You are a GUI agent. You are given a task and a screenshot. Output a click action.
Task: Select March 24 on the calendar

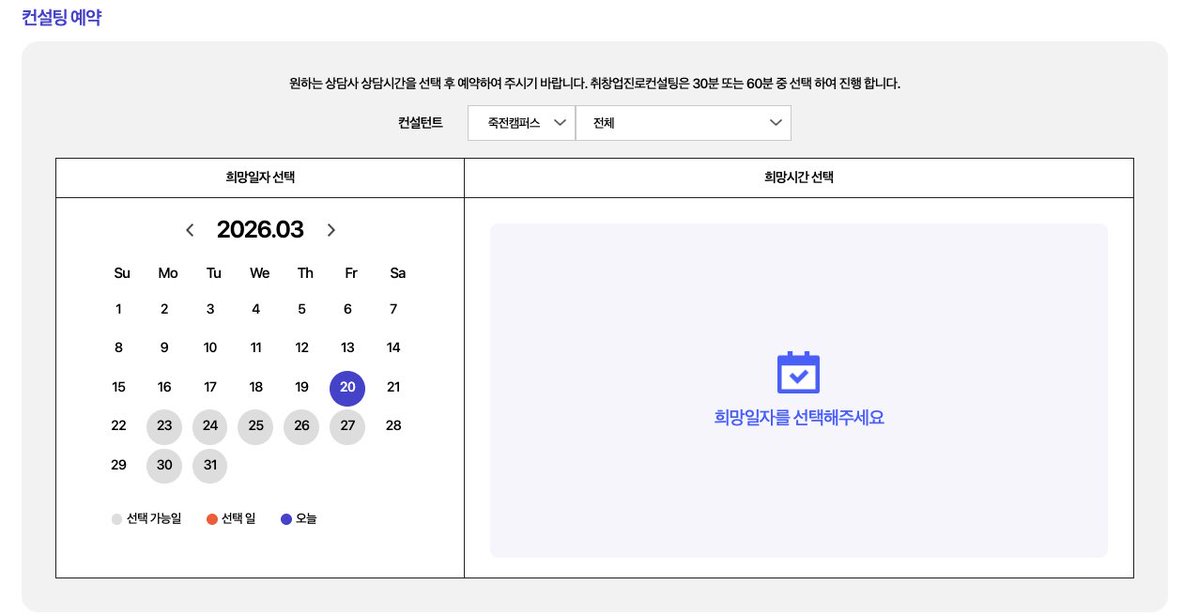point(210,426)
